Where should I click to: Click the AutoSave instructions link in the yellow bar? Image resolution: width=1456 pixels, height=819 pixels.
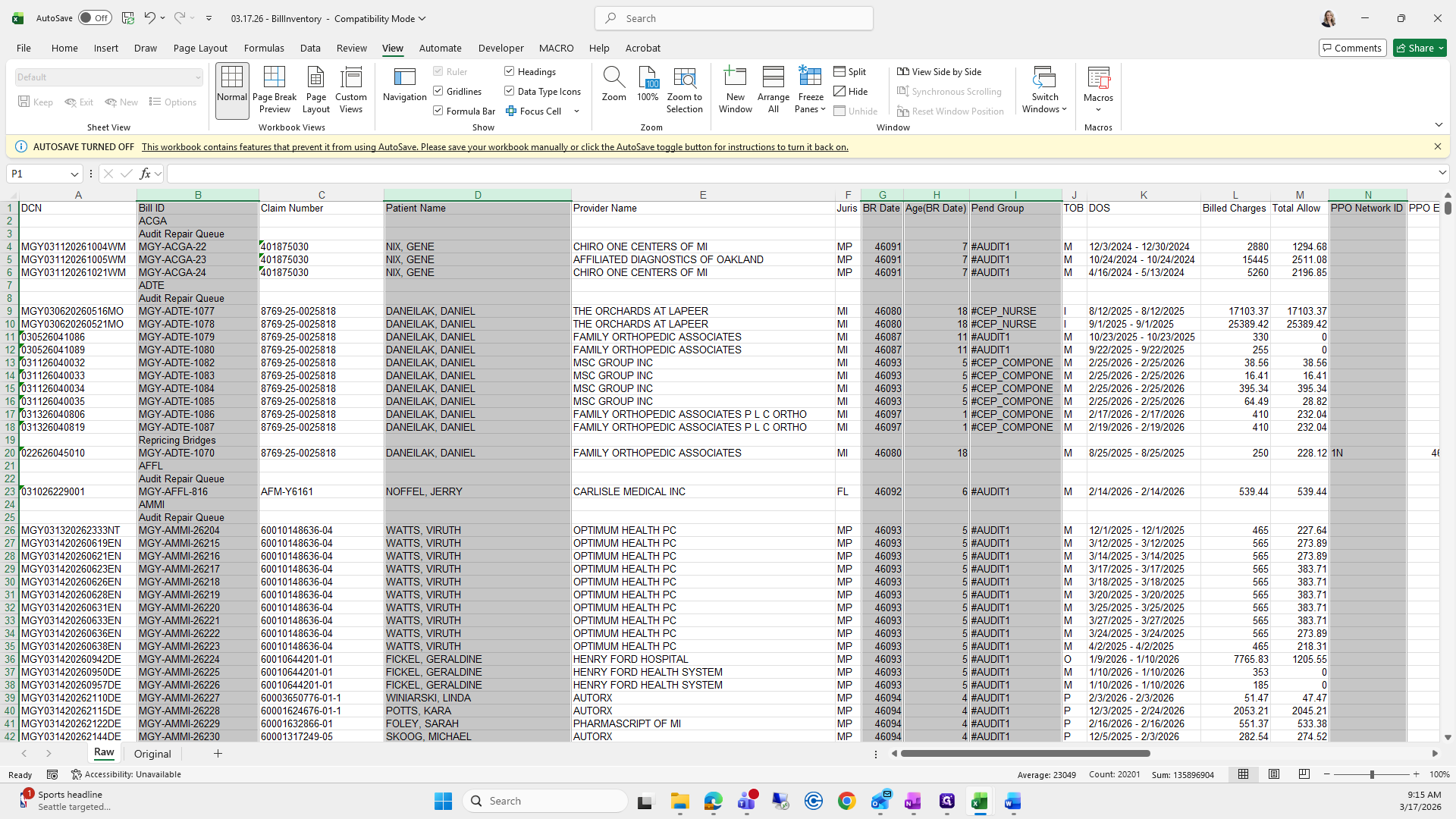[494, 147]
